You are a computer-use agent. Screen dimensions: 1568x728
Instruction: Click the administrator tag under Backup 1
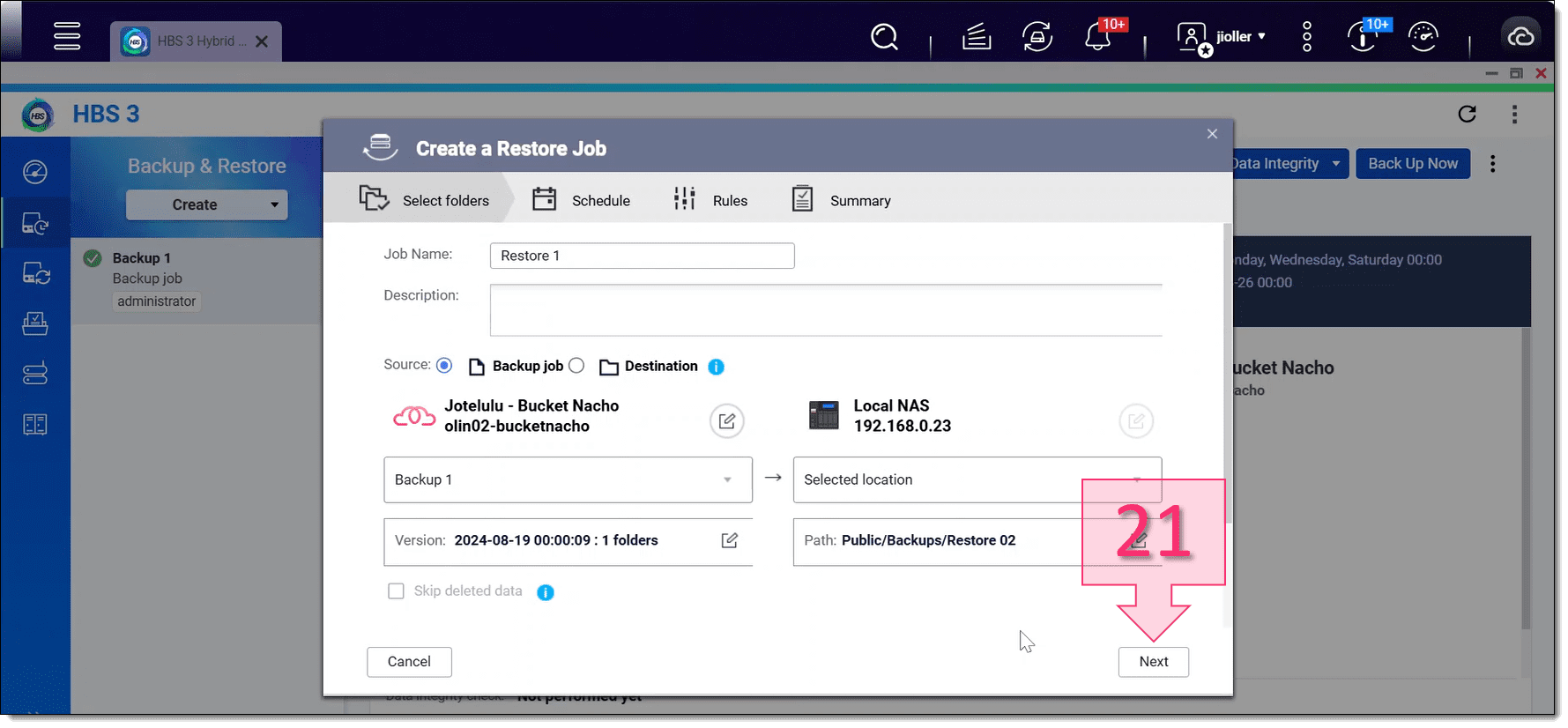pyautogui.click(x=157, y=301)
